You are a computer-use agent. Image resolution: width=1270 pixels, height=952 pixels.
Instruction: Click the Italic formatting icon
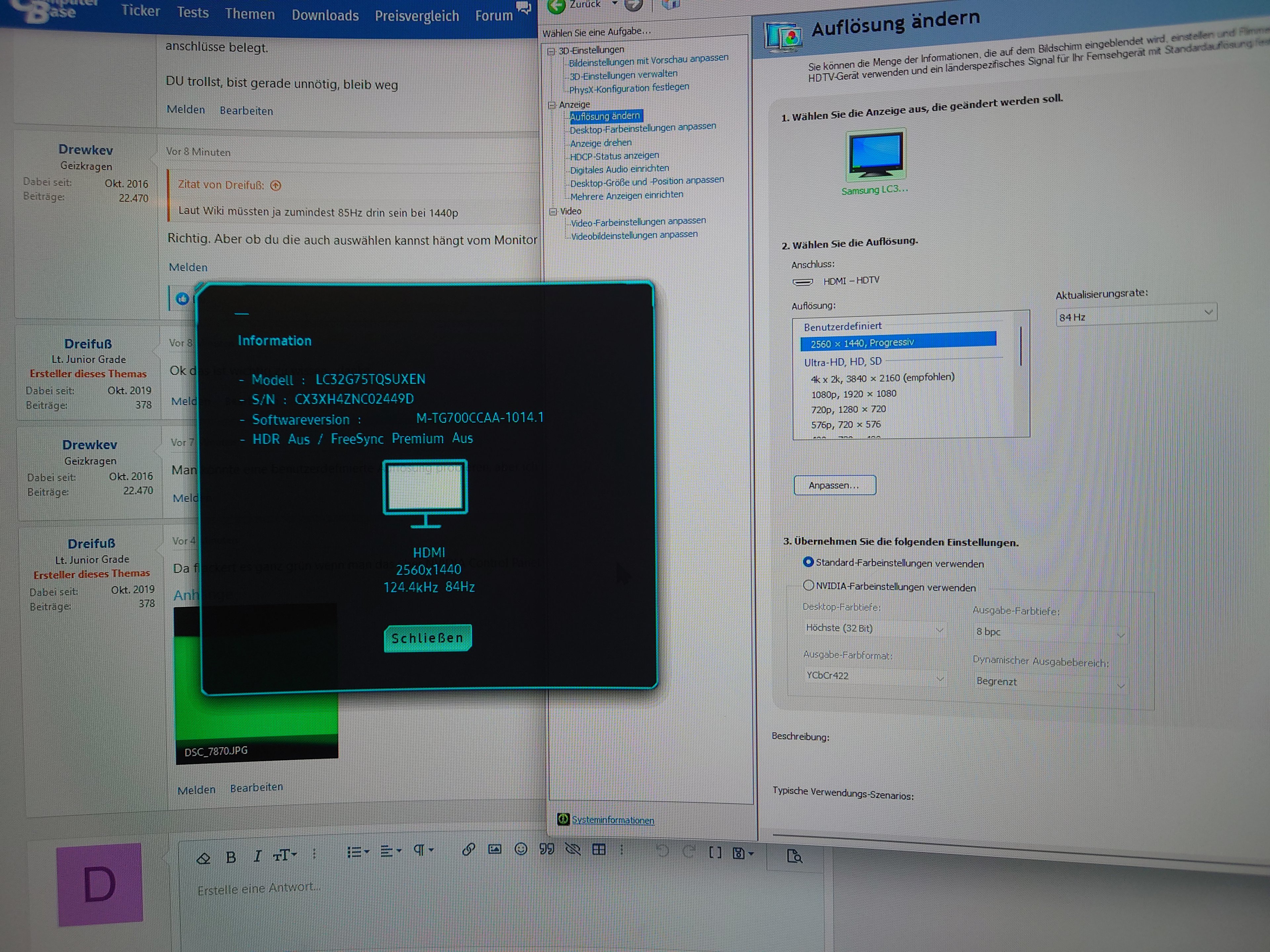coord(257,855)
